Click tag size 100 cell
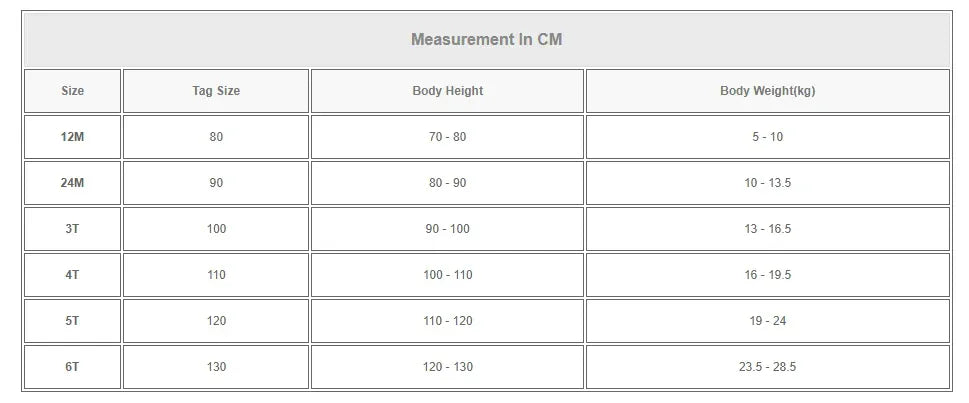The width and height of the screenshot is (969, 403). [x=216, y=229]
